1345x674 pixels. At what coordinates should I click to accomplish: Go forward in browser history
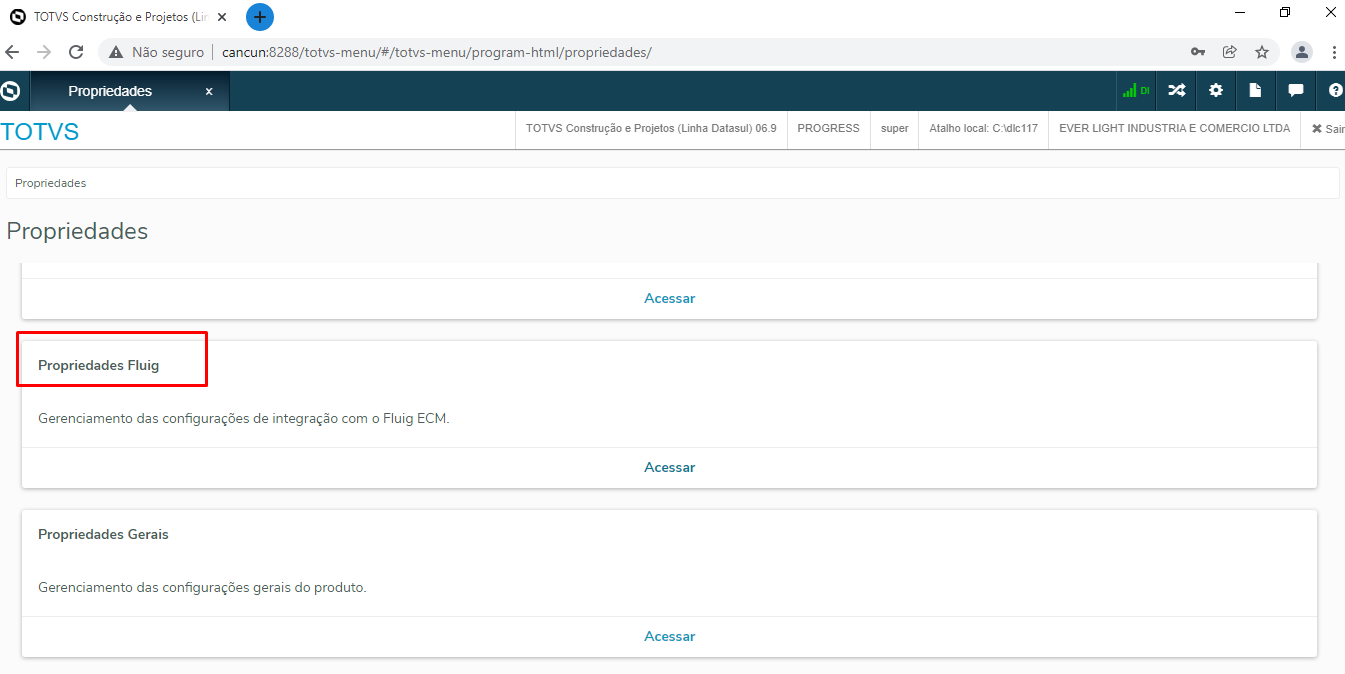pyautogui.click(x=44, y=52)
